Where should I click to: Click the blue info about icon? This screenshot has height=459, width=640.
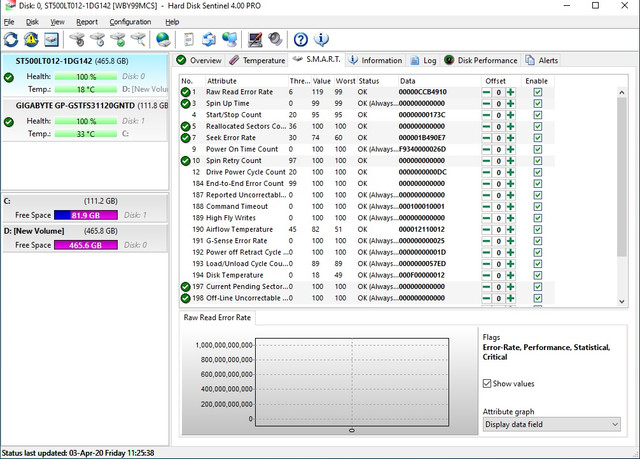click(321, 40)
